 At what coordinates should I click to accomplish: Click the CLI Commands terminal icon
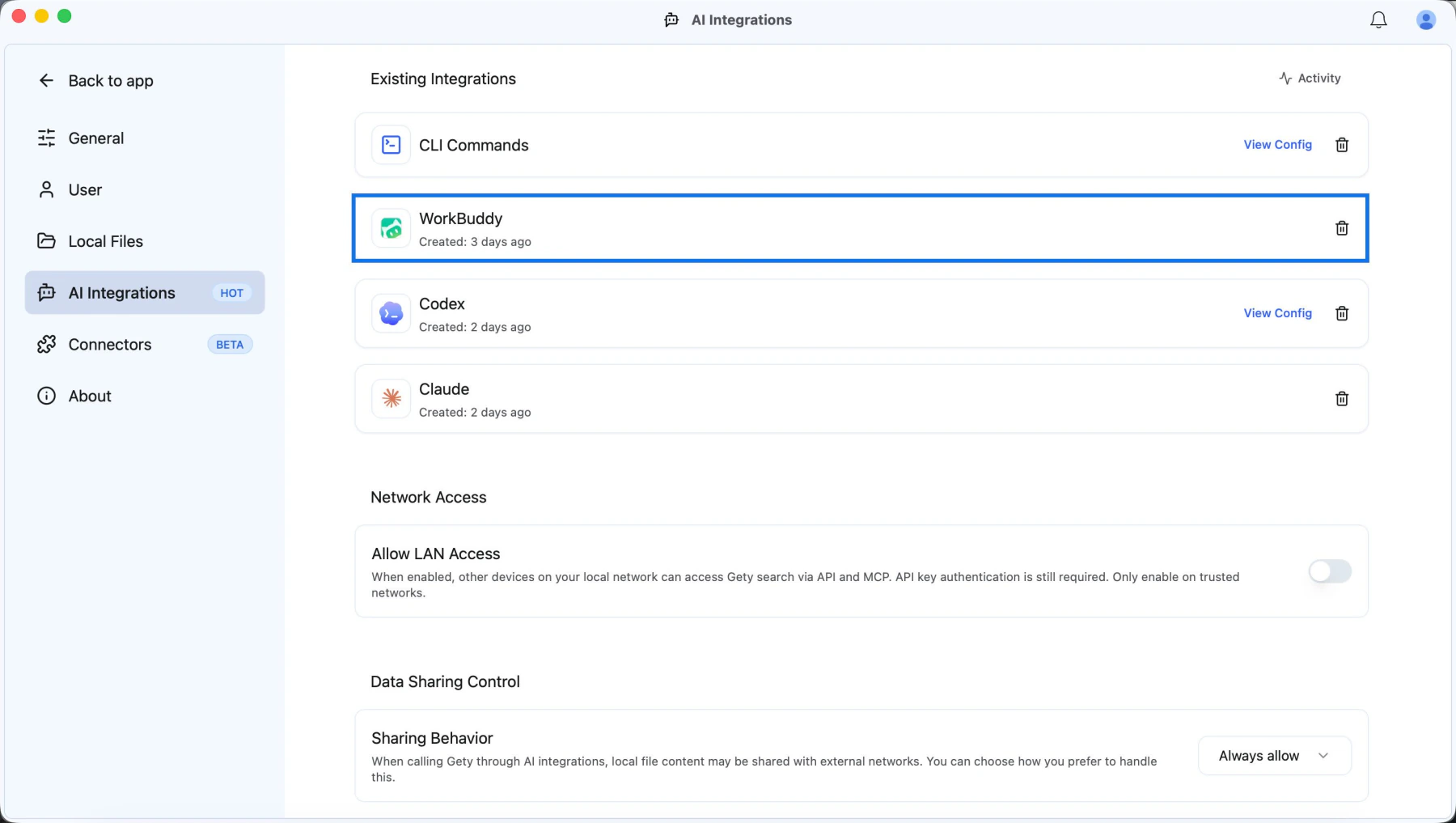391,145
